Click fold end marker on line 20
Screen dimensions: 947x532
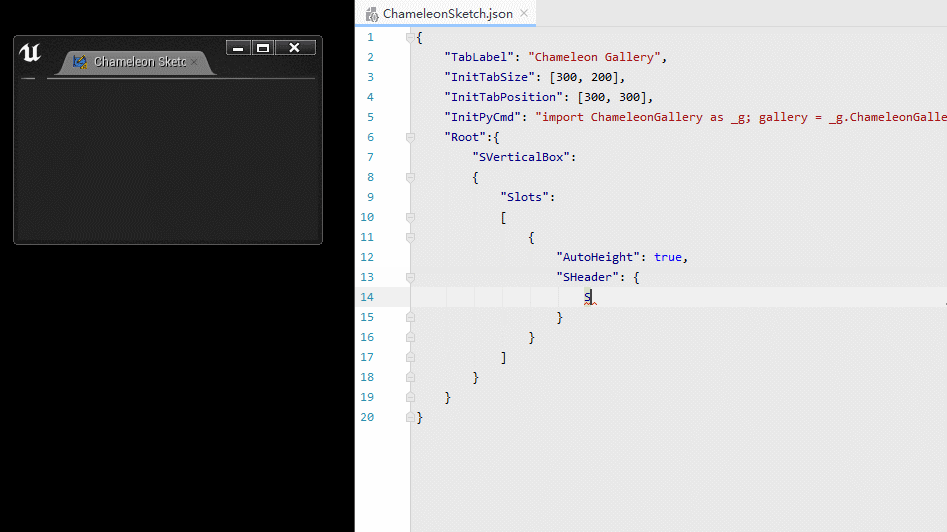(x=410, y=417)
